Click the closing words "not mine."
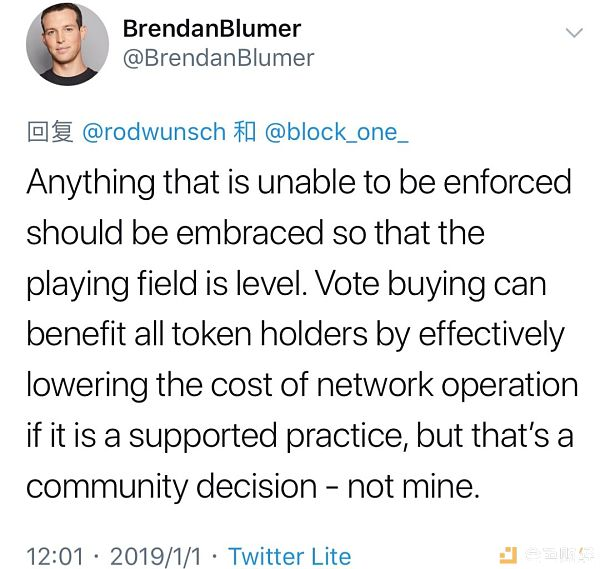Viewport: 600px width, 569px height. 413,487
